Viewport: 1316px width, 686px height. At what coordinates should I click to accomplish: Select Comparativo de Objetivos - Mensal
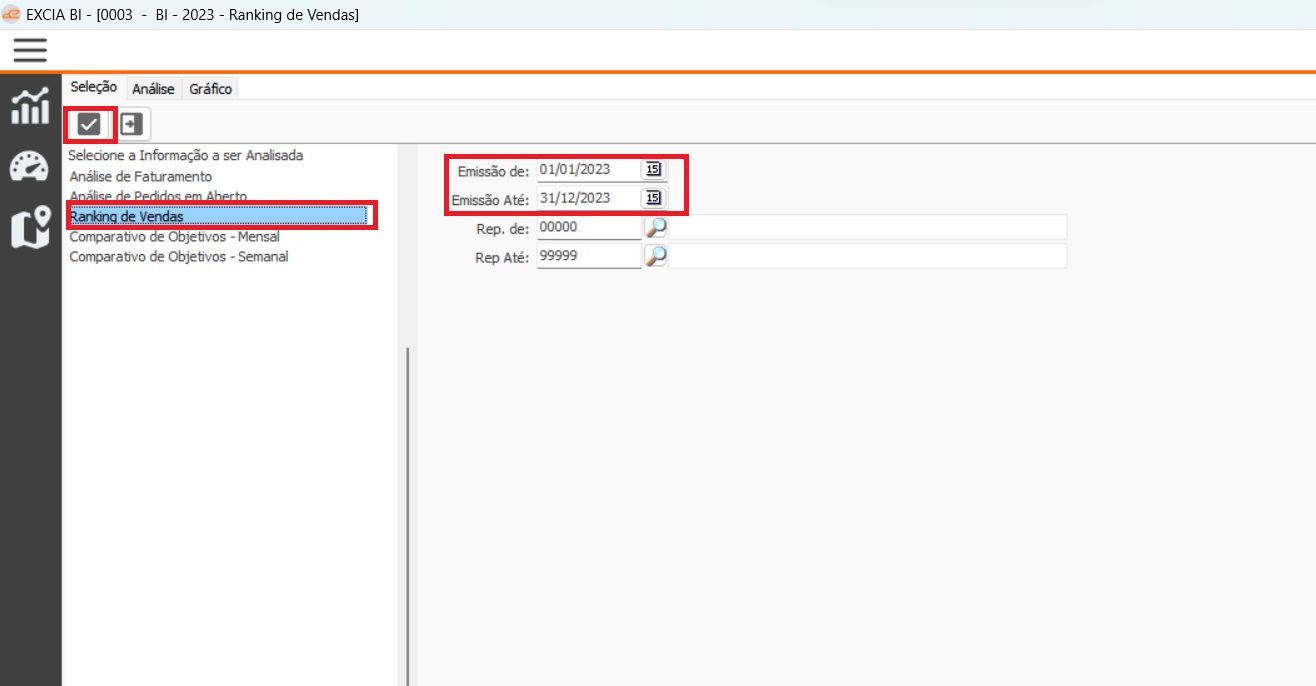[x=174, y=237]
